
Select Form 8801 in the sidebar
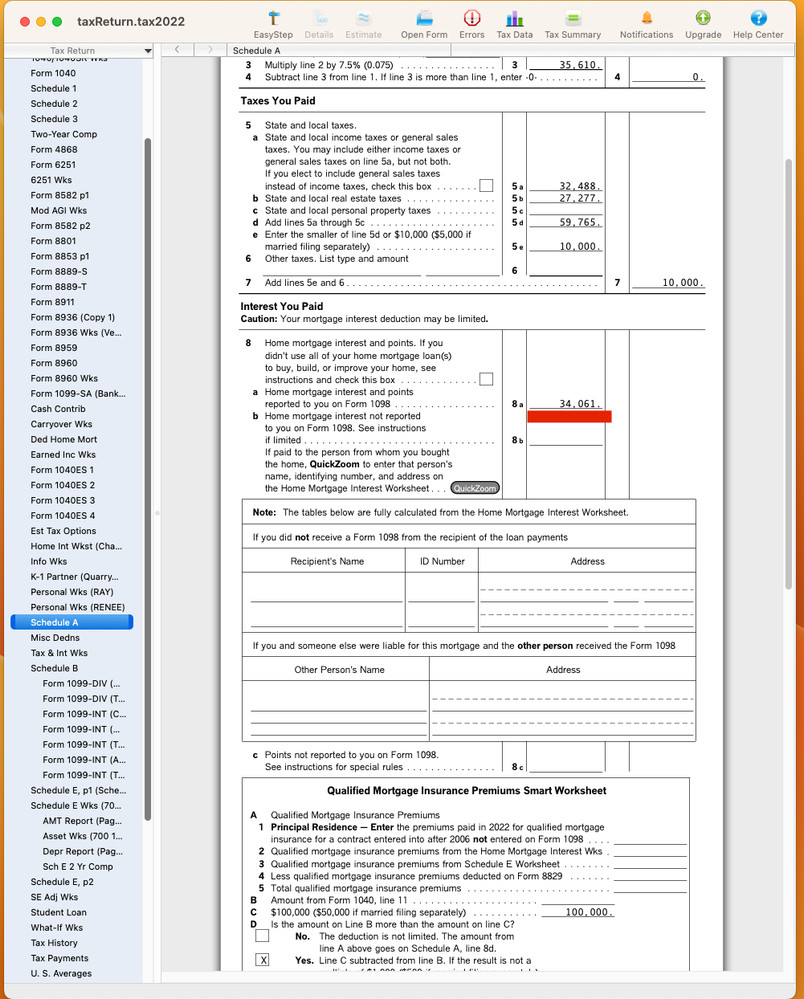tap(53, 241)
